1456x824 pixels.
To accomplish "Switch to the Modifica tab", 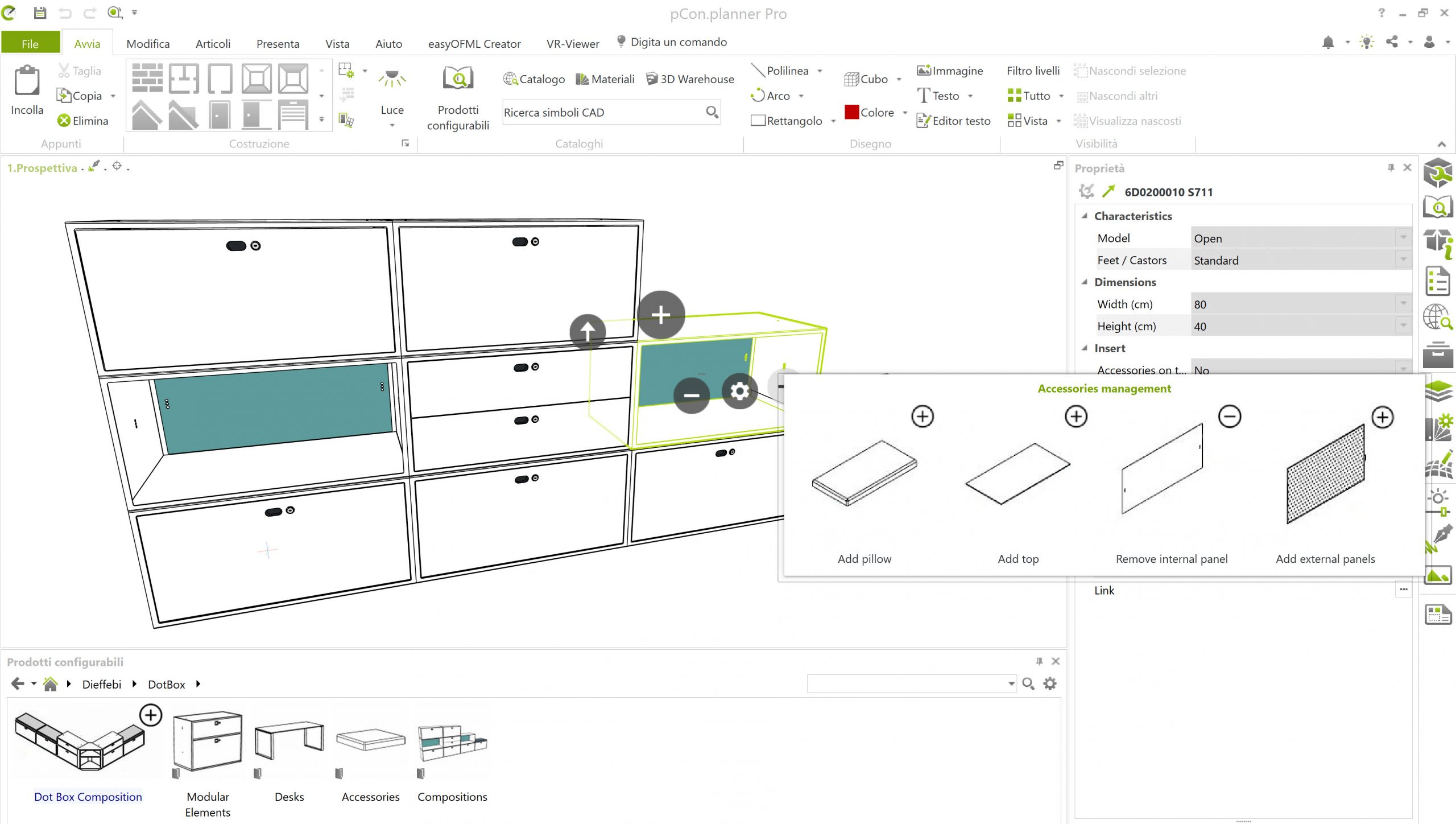I will coord(148,43).
